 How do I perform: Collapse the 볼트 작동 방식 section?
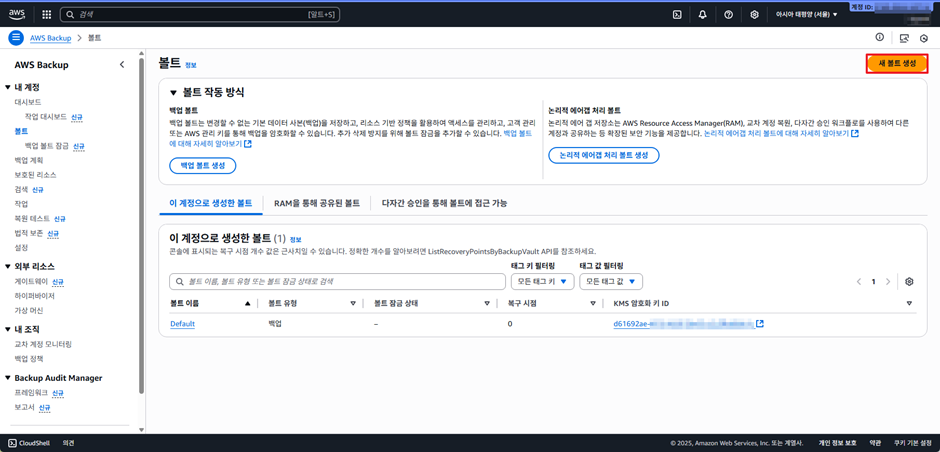(173, 93)
